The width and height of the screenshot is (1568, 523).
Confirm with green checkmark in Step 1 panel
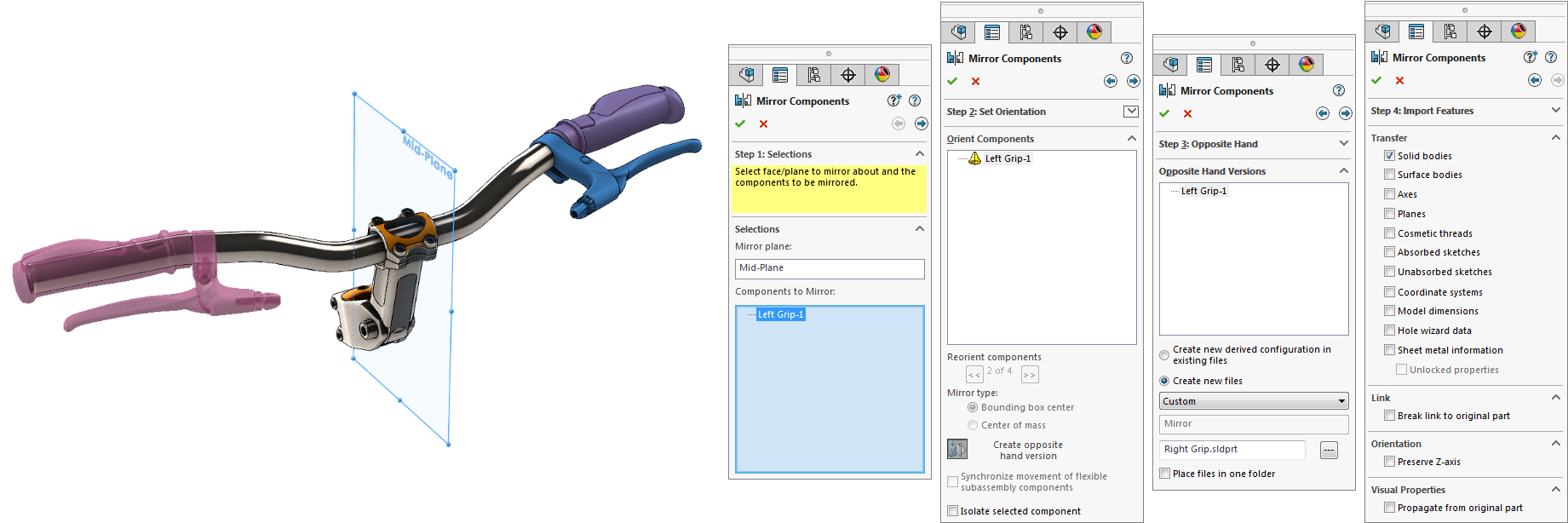coord(740,124)
